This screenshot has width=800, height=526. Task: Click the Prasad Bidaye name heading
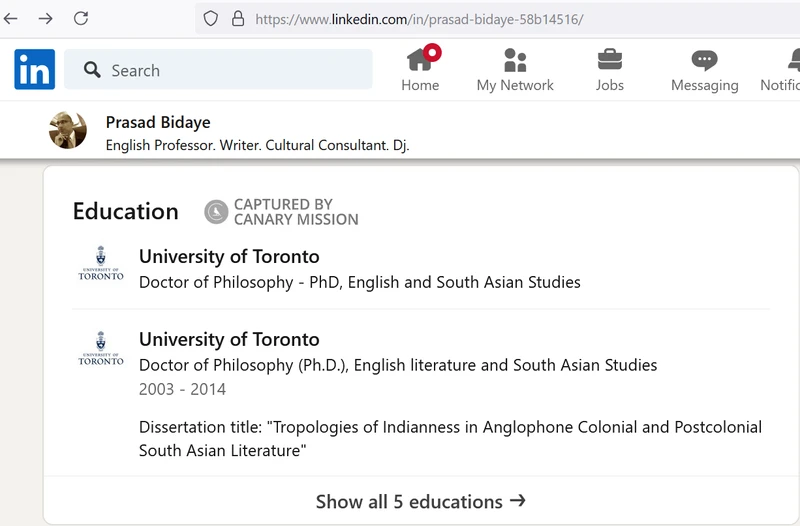(158, 122)
